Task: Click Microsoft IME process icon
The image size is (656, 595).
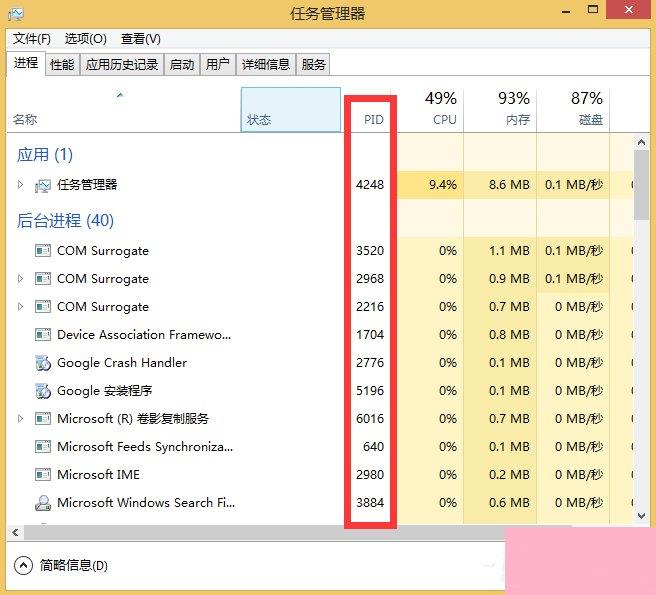Action: [43, 474]
